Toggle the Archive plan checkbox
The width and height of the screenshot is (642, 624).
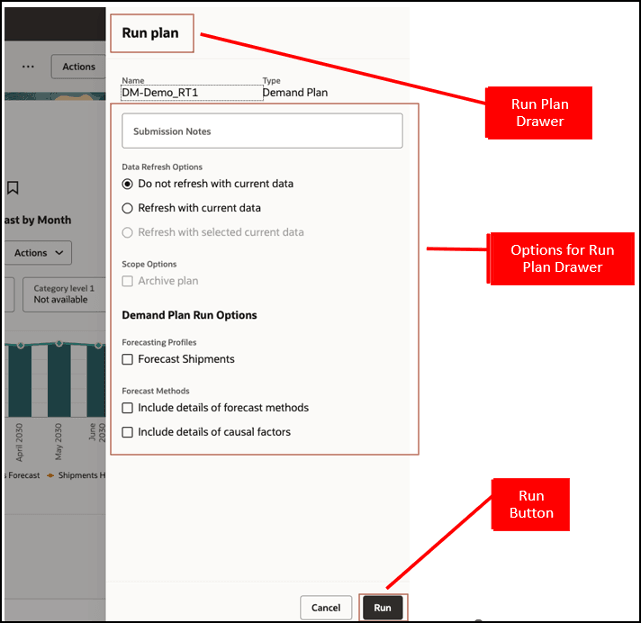127,281
